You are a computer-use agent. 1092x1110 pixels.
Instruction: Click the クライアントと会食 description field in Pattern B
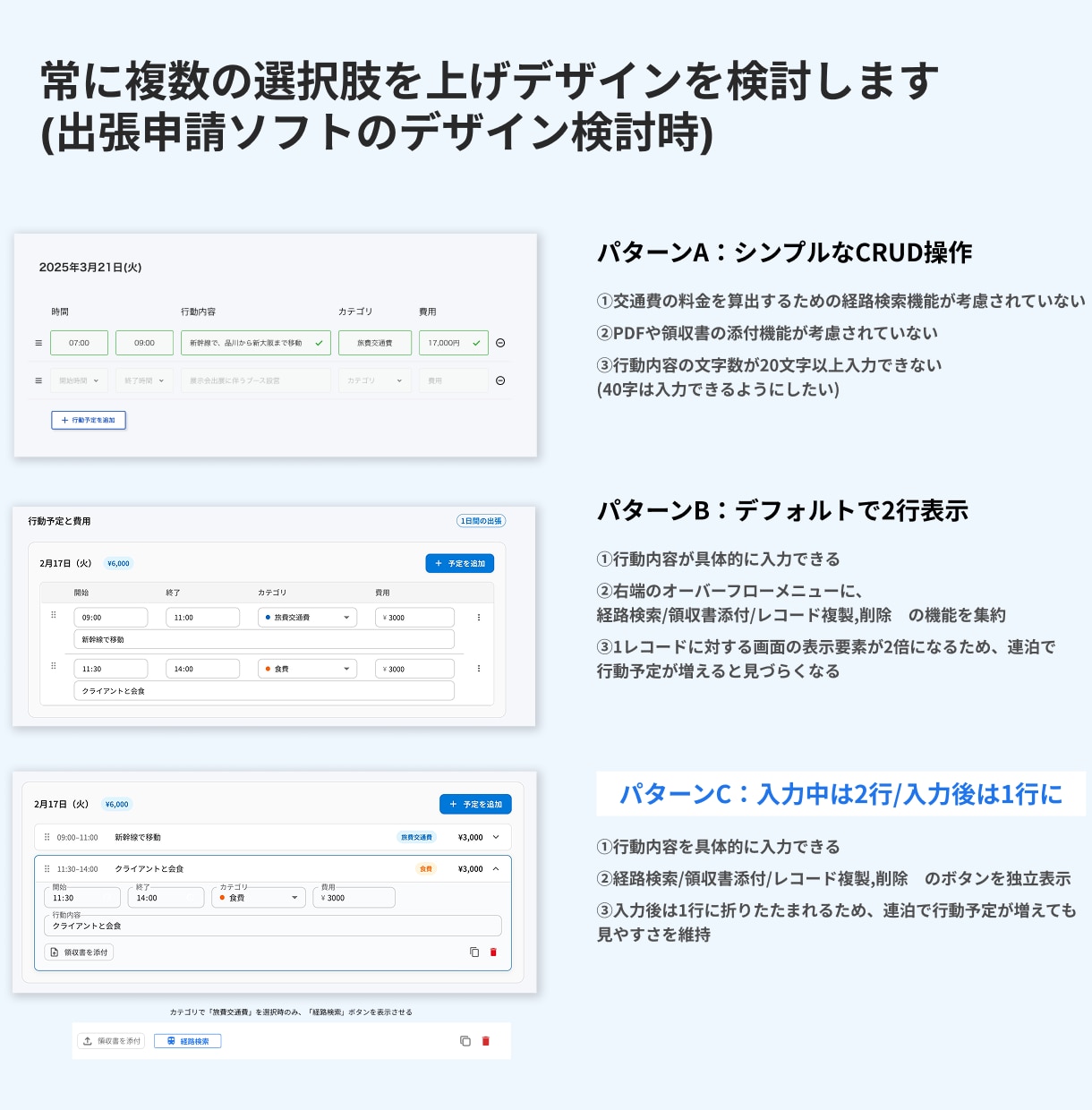click(264, 690)
